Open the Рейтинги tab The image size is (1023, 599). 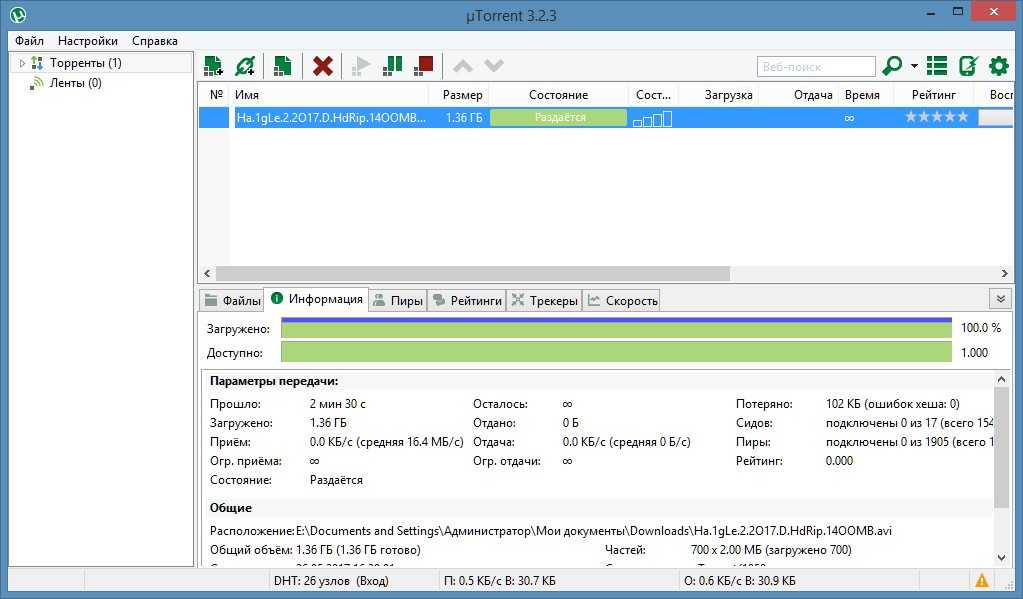467,300
